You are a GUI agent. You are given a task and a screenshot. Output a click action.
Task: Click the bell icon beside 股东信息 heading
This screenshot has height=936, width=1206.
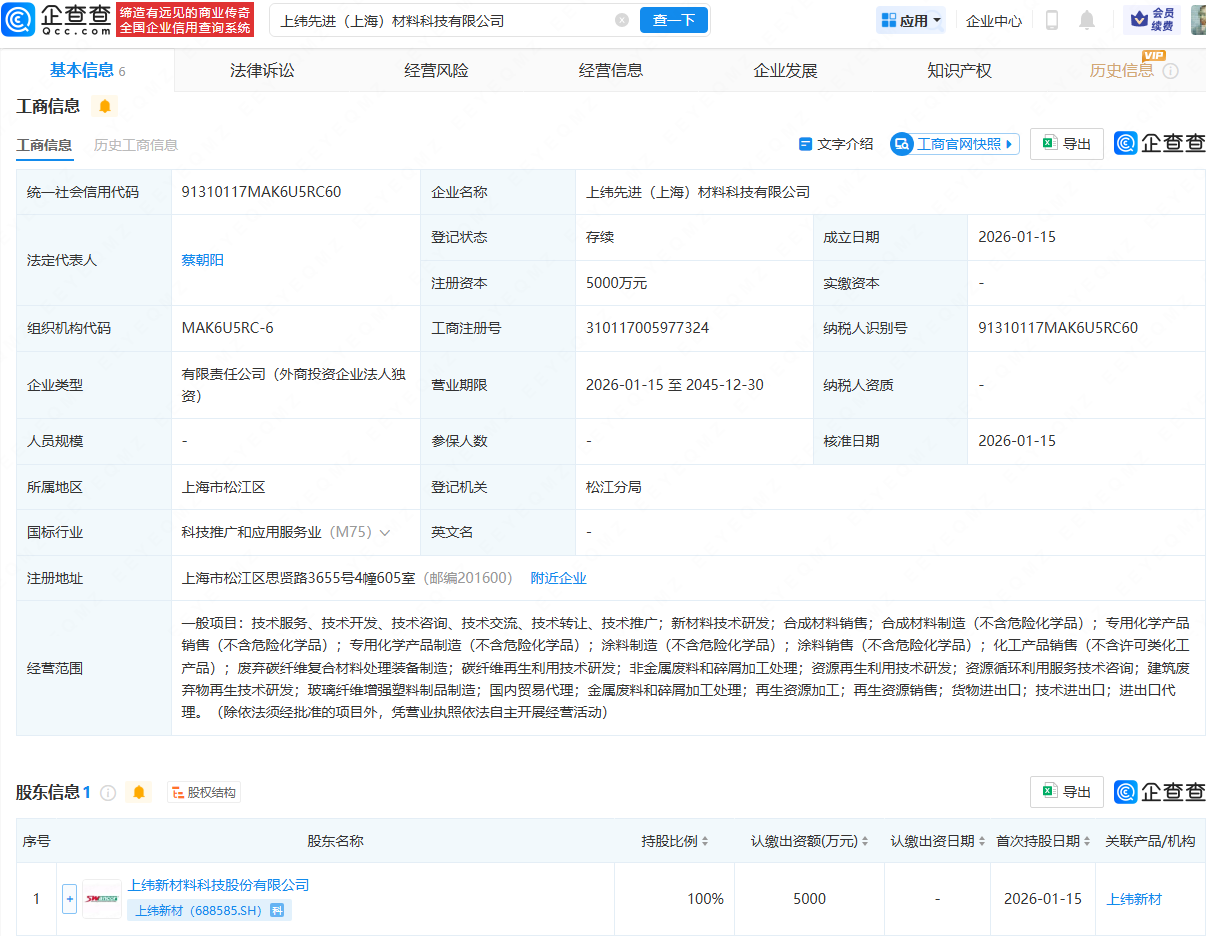[139, 792]
